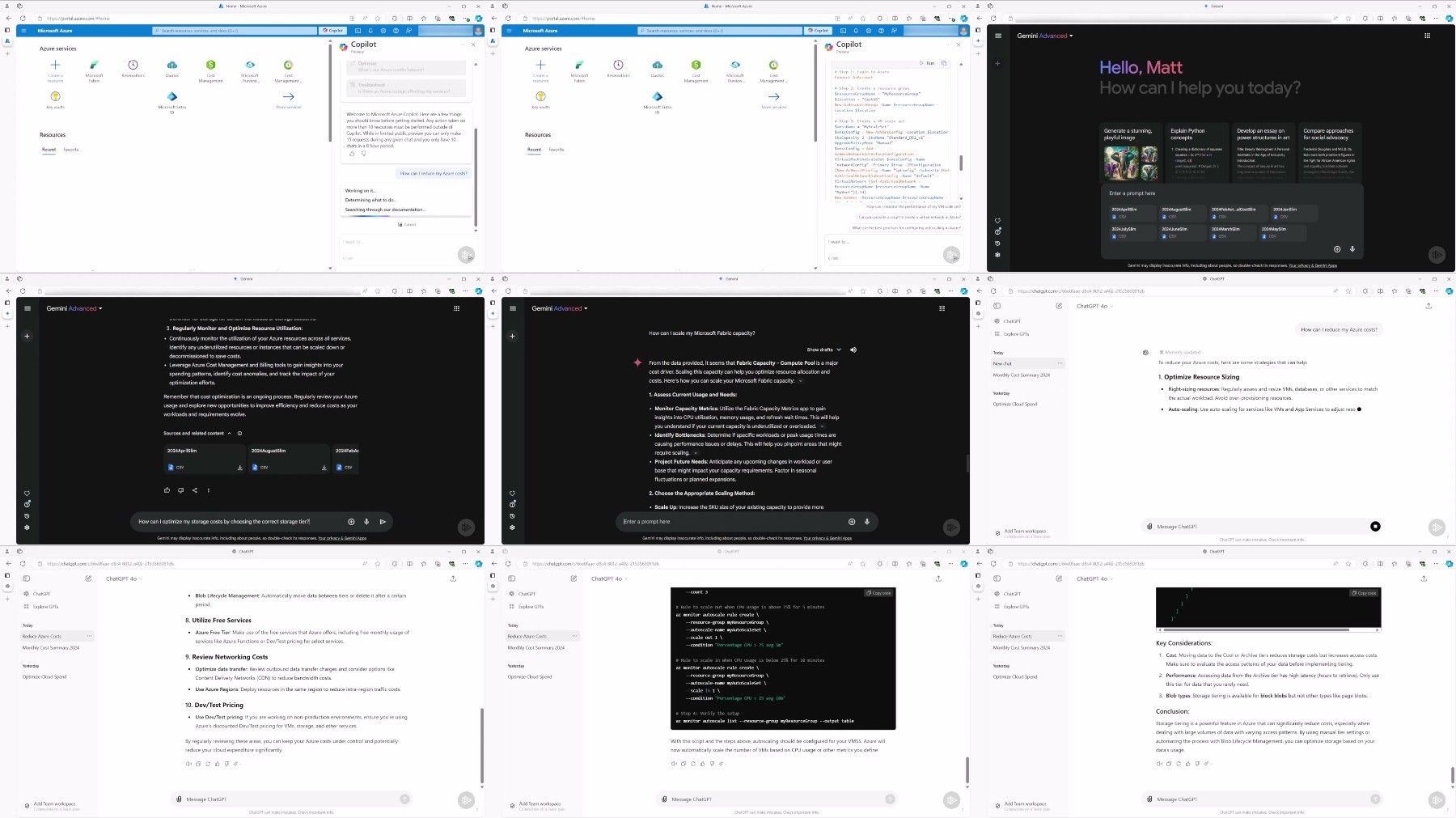Open Reservations in the Azure window showing the Copilot script
Image resolution: width=1456 pixels, height=818 pixels.
pos(618,67)
